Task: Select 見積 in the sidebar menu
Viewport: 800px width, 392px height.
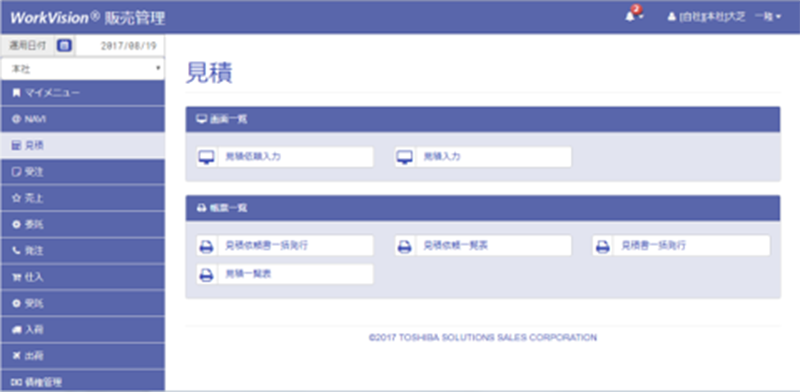Action: tap(83, 146)
